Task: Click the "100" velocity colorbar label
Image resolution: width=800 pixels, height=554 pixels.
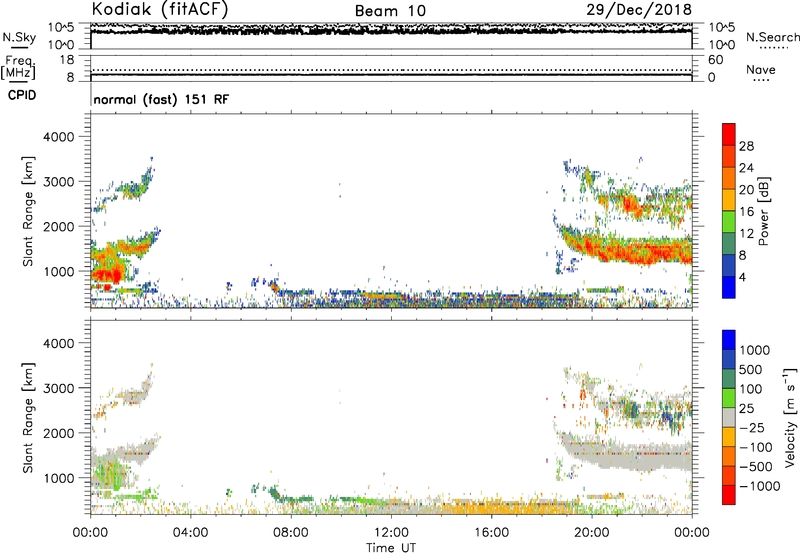Action: point(751,389)
